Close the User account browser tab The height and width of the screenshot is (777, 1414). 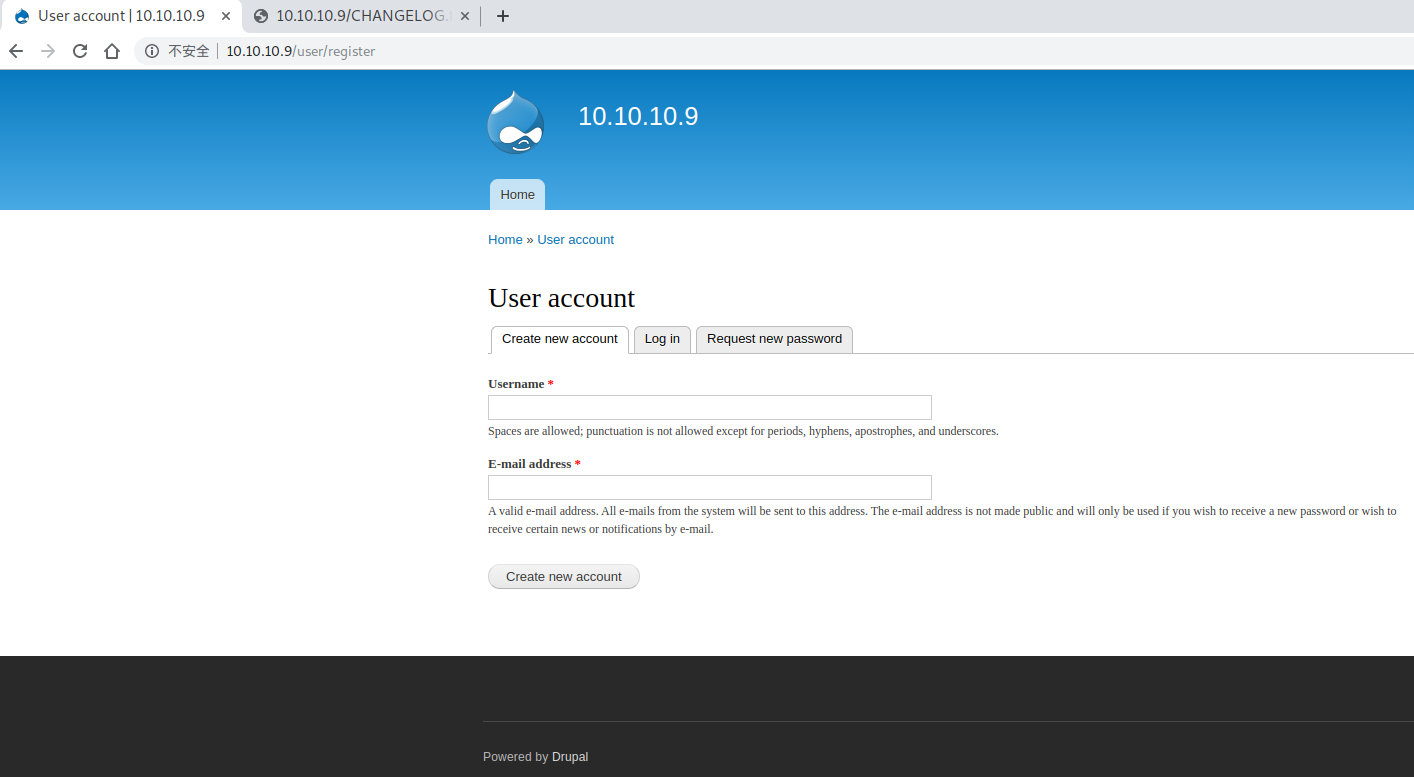(x=226, y=16)
